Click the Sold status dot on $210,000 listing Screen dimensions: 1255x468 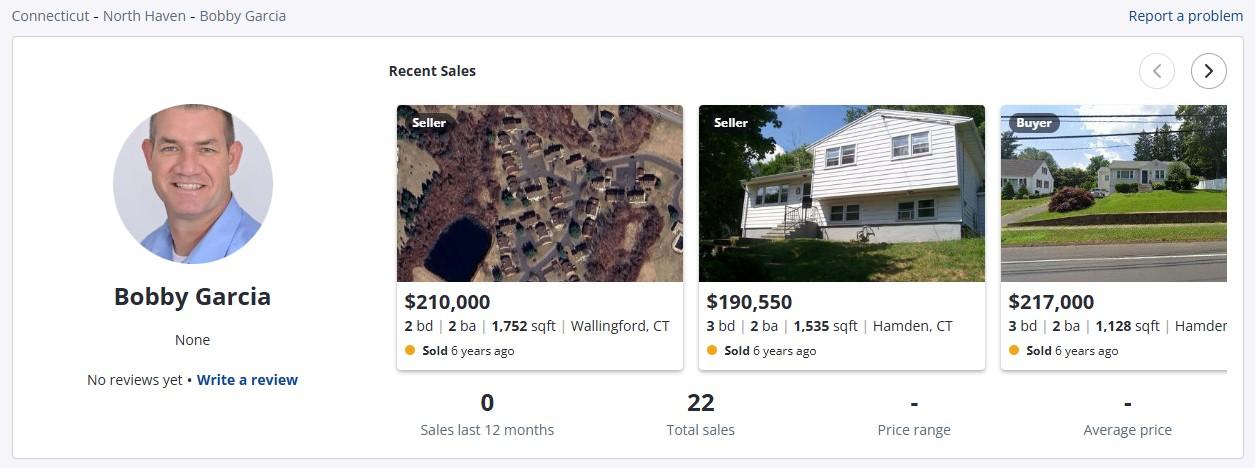410,351
